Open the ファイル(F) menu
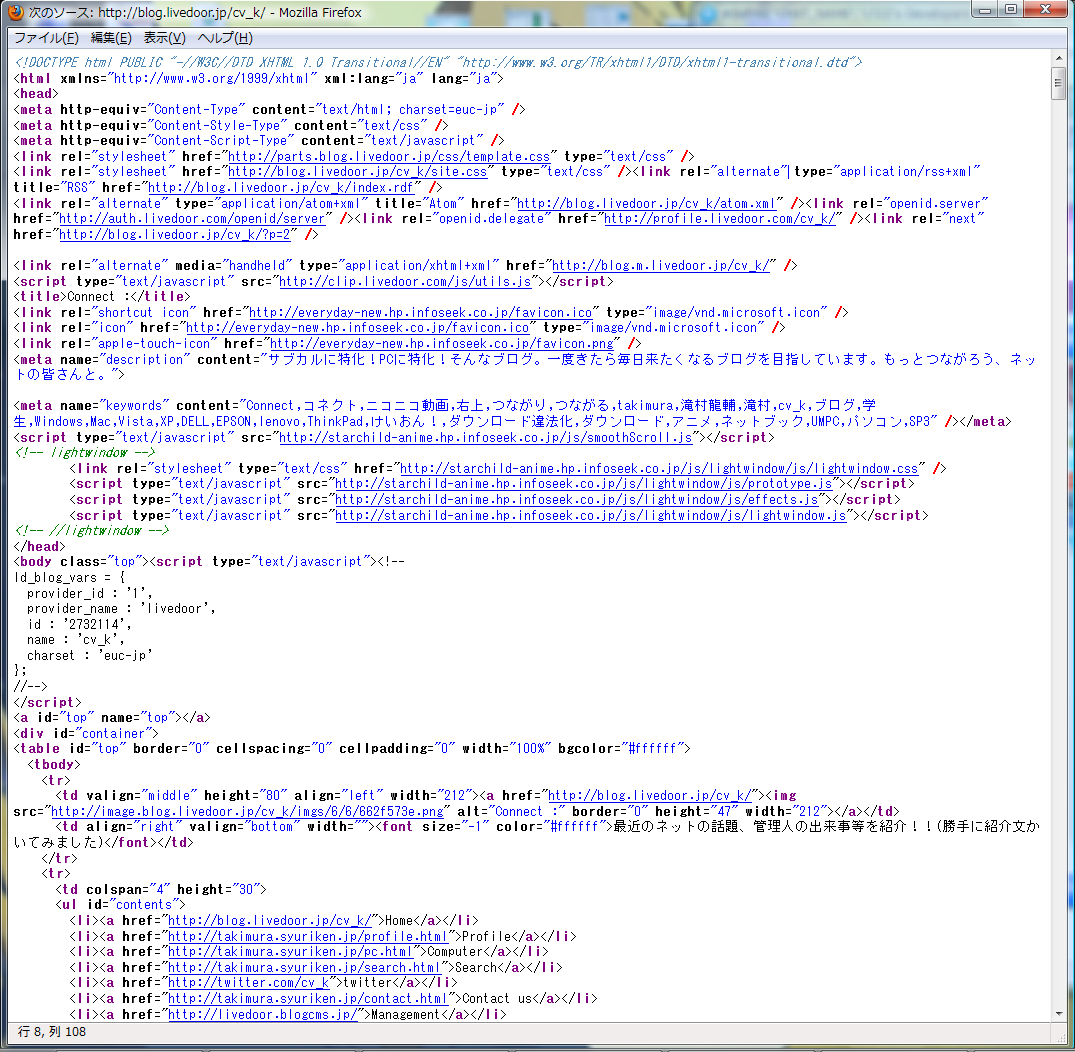Viewport: 1075px width, 1052px height. coord(46,38)
